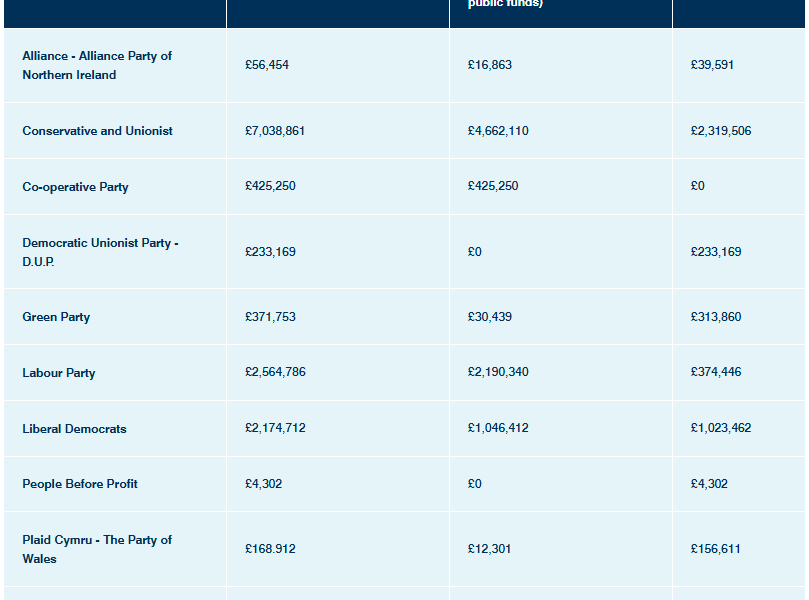Select the £16,863 Alliance figure
Viewport: 809px width, 600px height.
(490, 65)
